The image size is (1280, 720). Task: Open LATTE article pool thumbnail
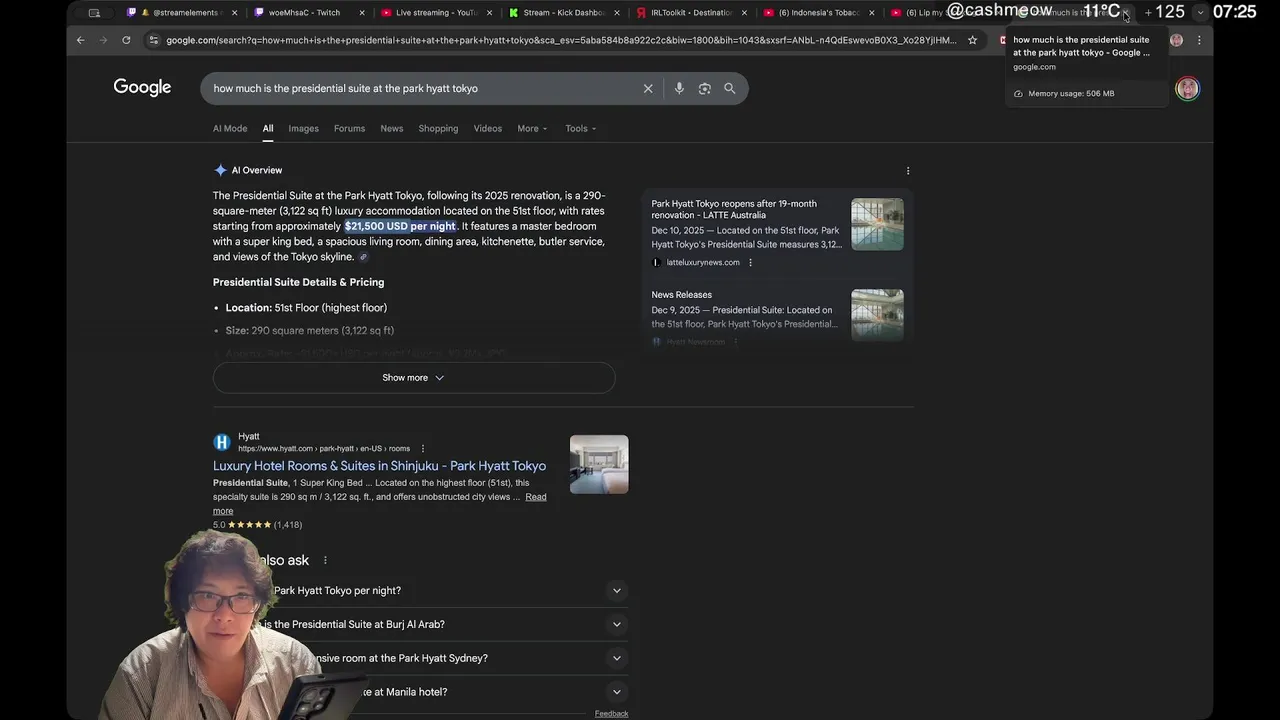[x=877, y=224]
